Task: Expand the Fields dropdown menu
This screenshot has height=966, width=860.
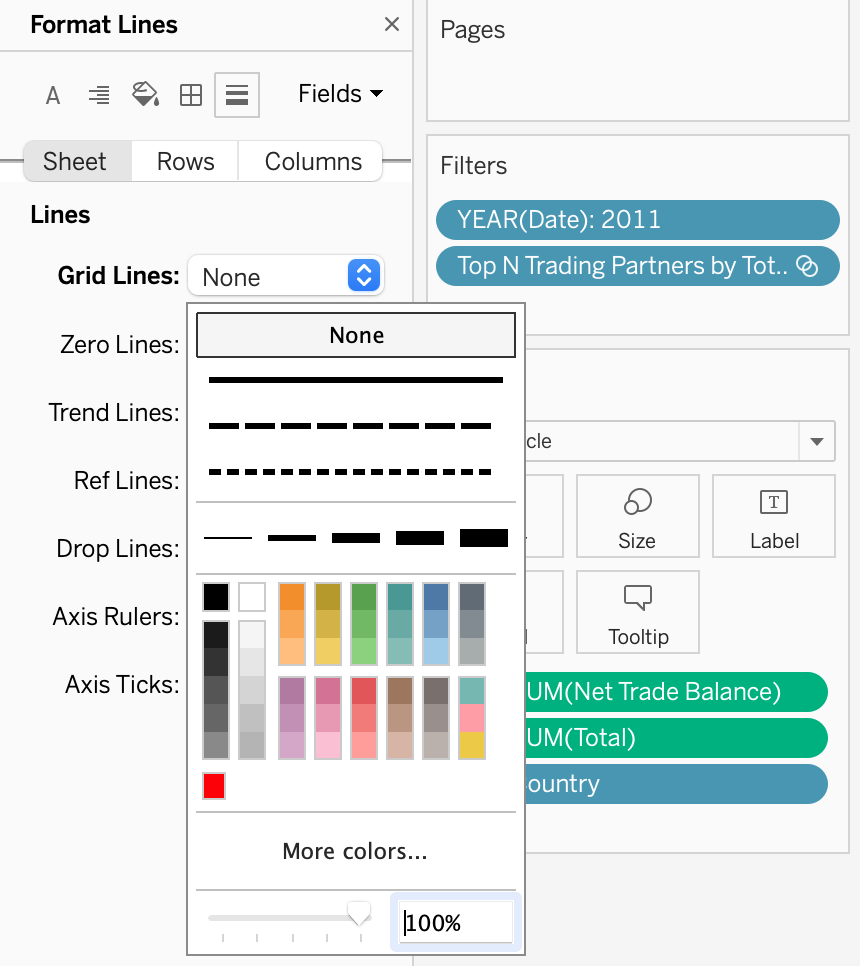Action: coord(341,94)
